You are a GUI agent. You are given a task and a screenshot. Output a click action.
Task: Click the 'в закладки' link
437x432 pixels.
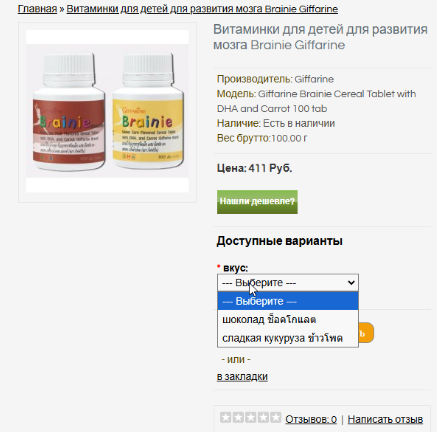(242, 377)
